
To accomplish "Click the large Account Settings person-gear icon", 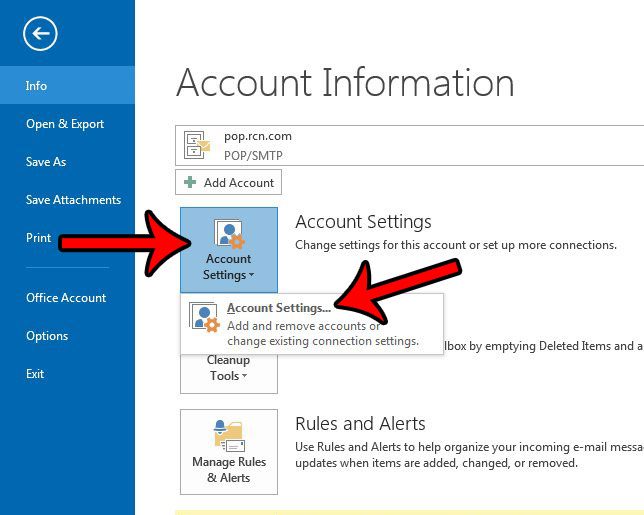I will click(229, 235).
